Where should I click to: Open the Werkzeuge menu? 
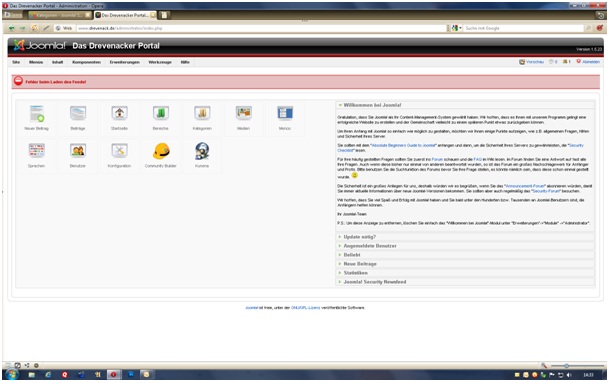(x=160, y=62)
